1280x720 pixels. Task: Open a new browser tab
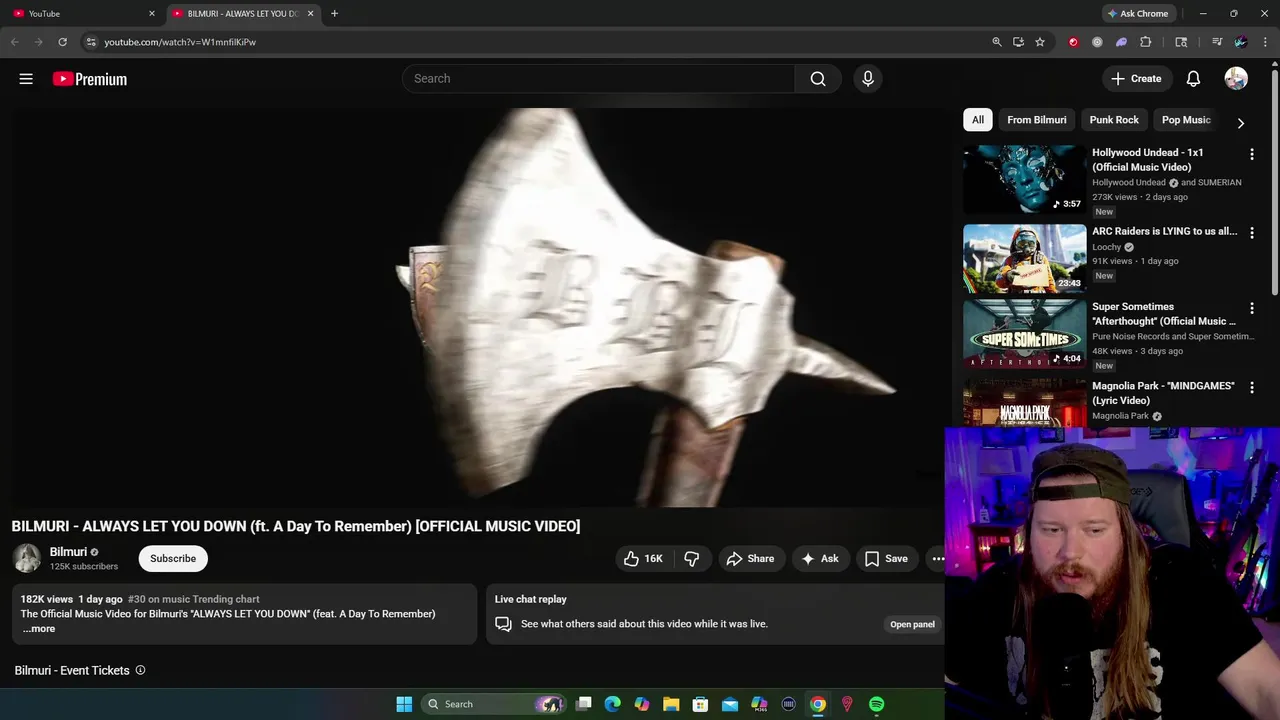334,13
